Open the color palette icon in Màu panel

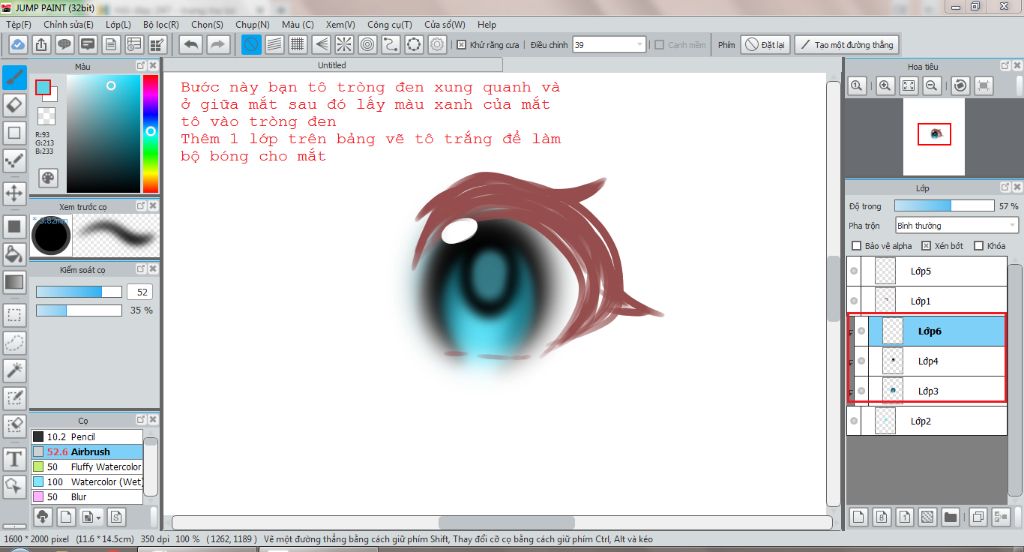point(48,178)
